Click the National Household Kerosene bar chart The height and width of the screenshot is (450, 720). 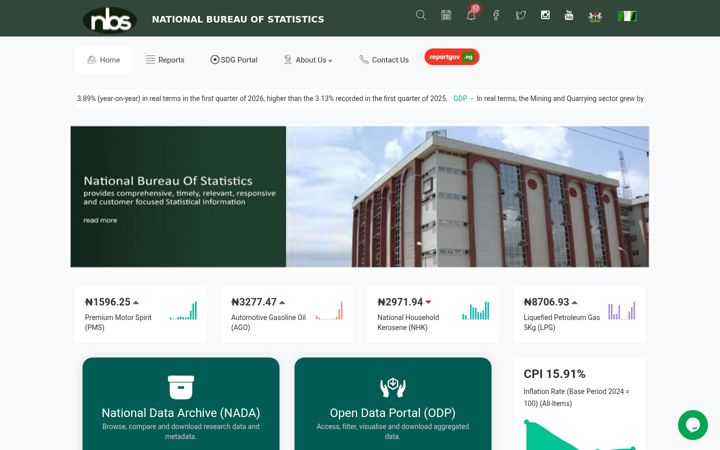[476, 311]
